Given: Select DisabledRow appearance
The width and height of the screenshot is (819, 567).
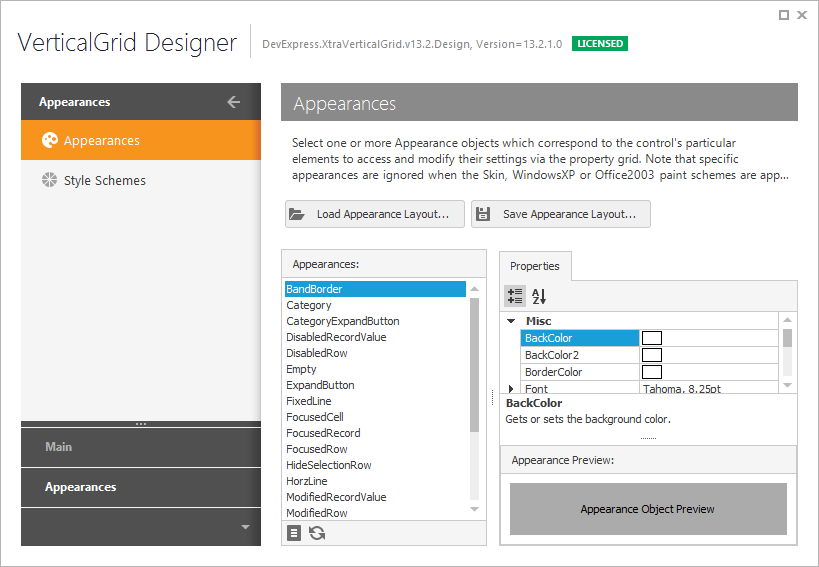Looking at the screenshot, I should pyautogui.click(x=375, y=353).
